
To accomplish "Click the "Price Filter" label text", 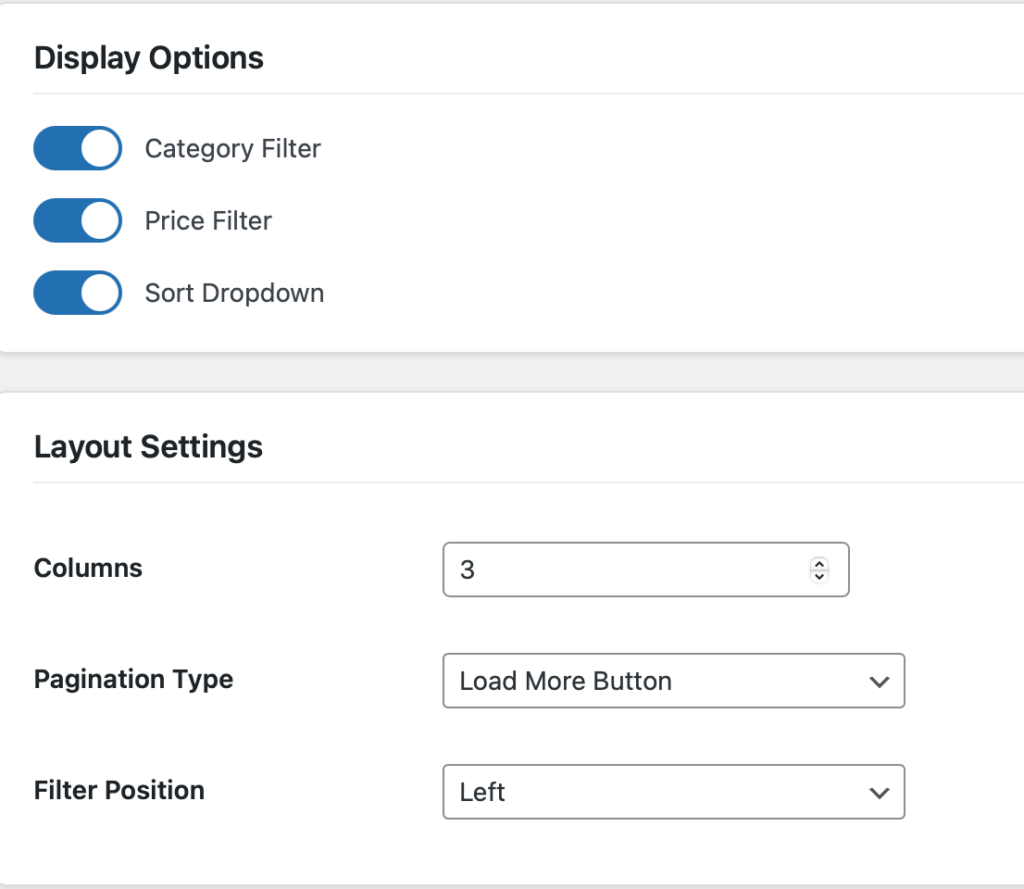I will [208, 221].
